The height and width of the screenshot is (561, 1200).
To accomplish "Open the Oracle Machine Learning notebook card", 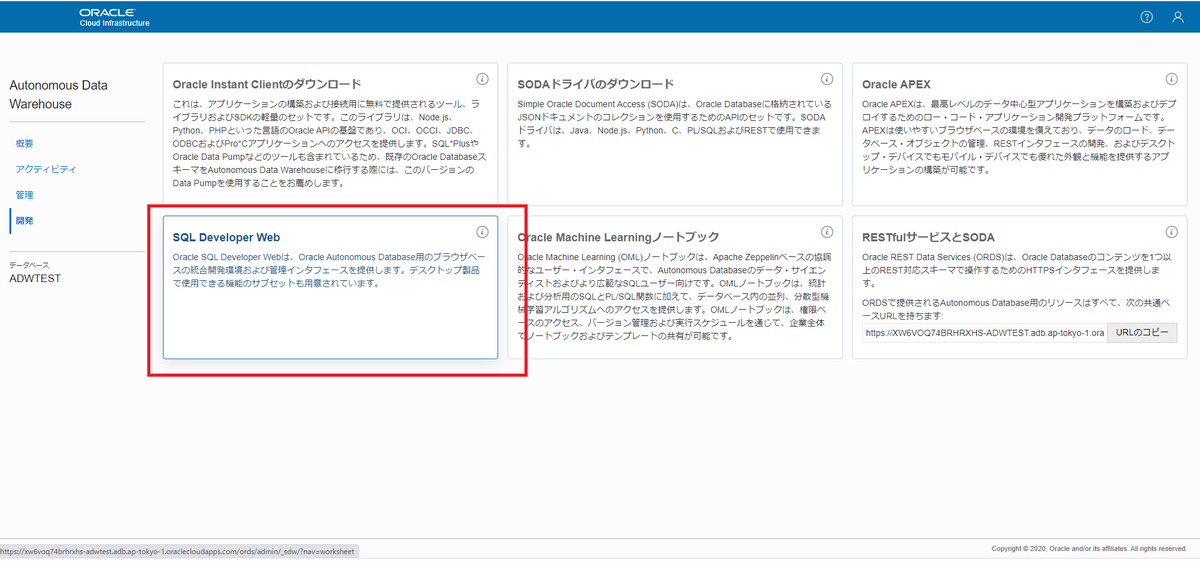I will pos(675,287).
